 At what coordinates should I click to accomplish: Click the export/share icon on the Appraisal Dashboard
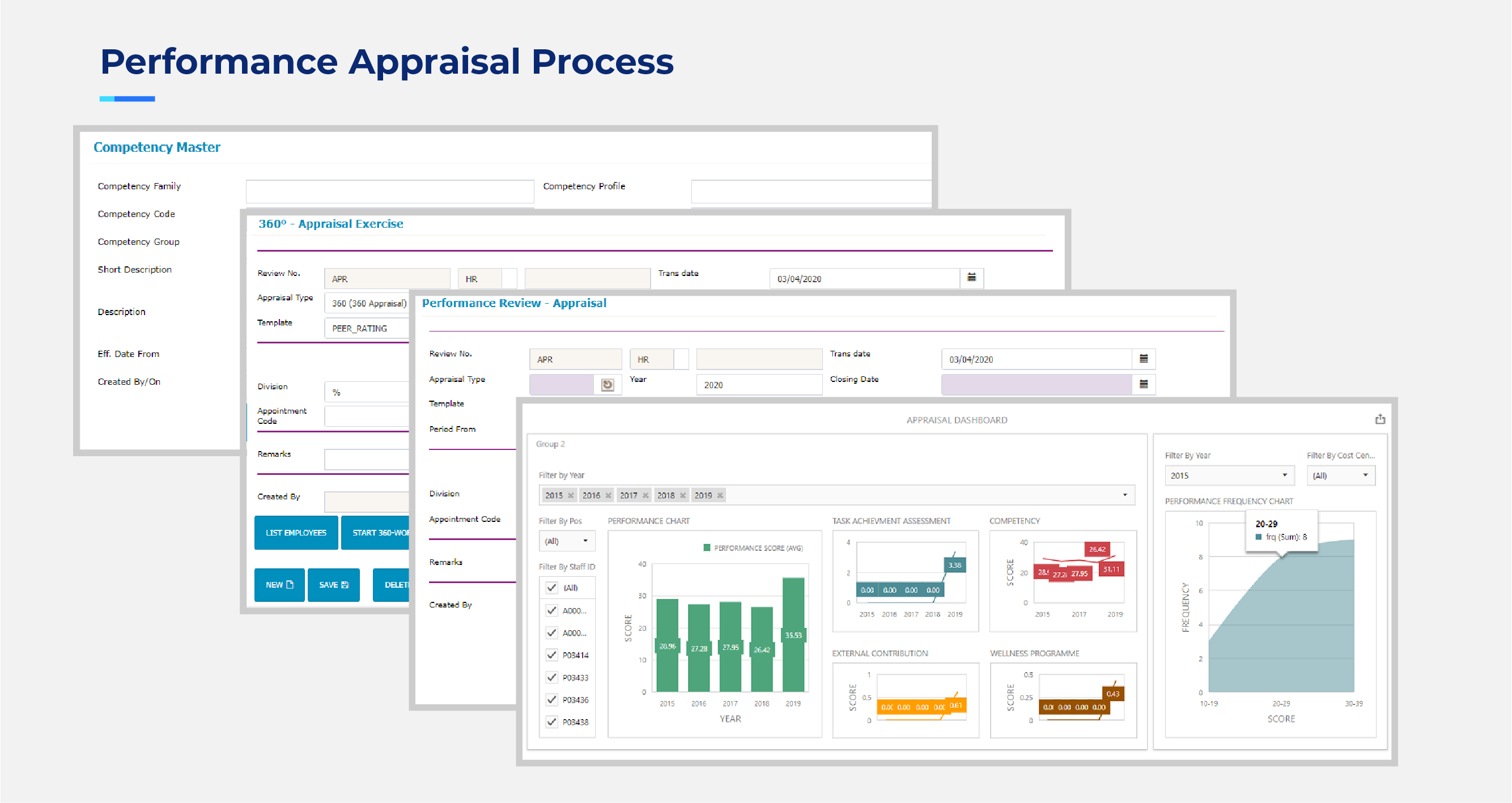1380,419
